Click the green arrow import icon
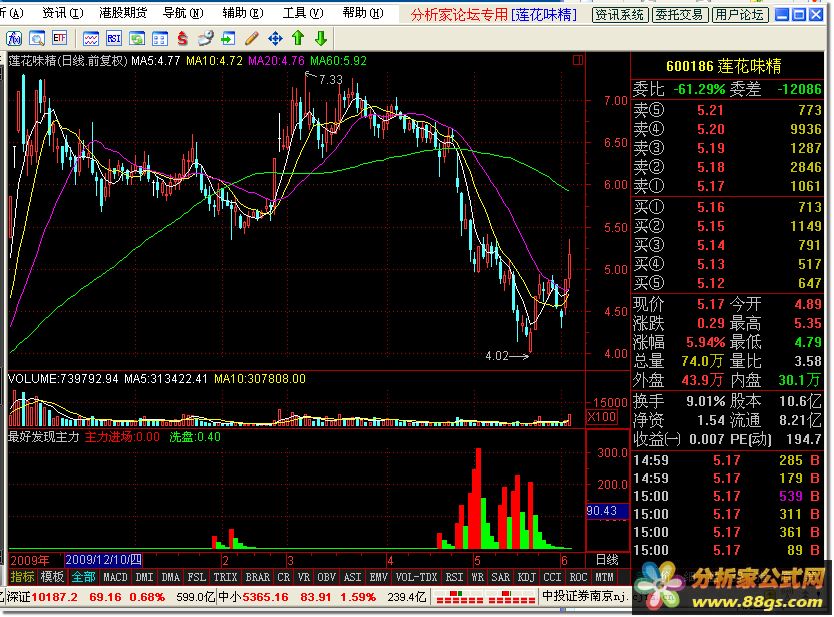This screenshot has width=834, height=617. 228,38
